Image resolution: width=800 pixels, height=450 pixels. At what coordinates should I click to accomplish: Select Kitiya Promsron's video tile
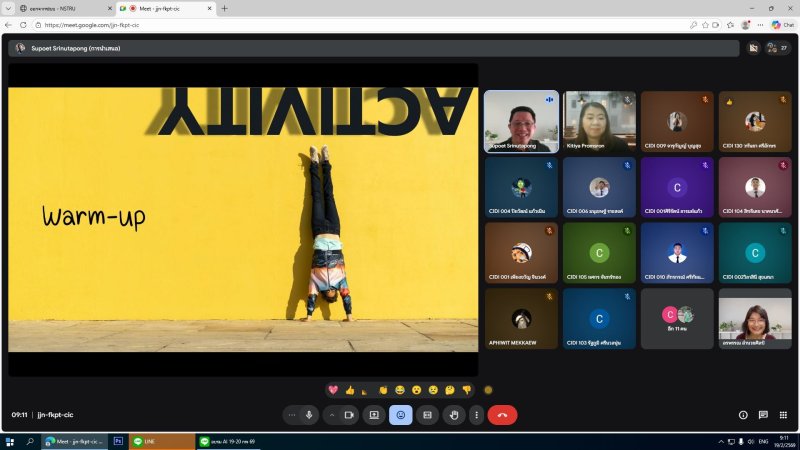click(599, 122)
